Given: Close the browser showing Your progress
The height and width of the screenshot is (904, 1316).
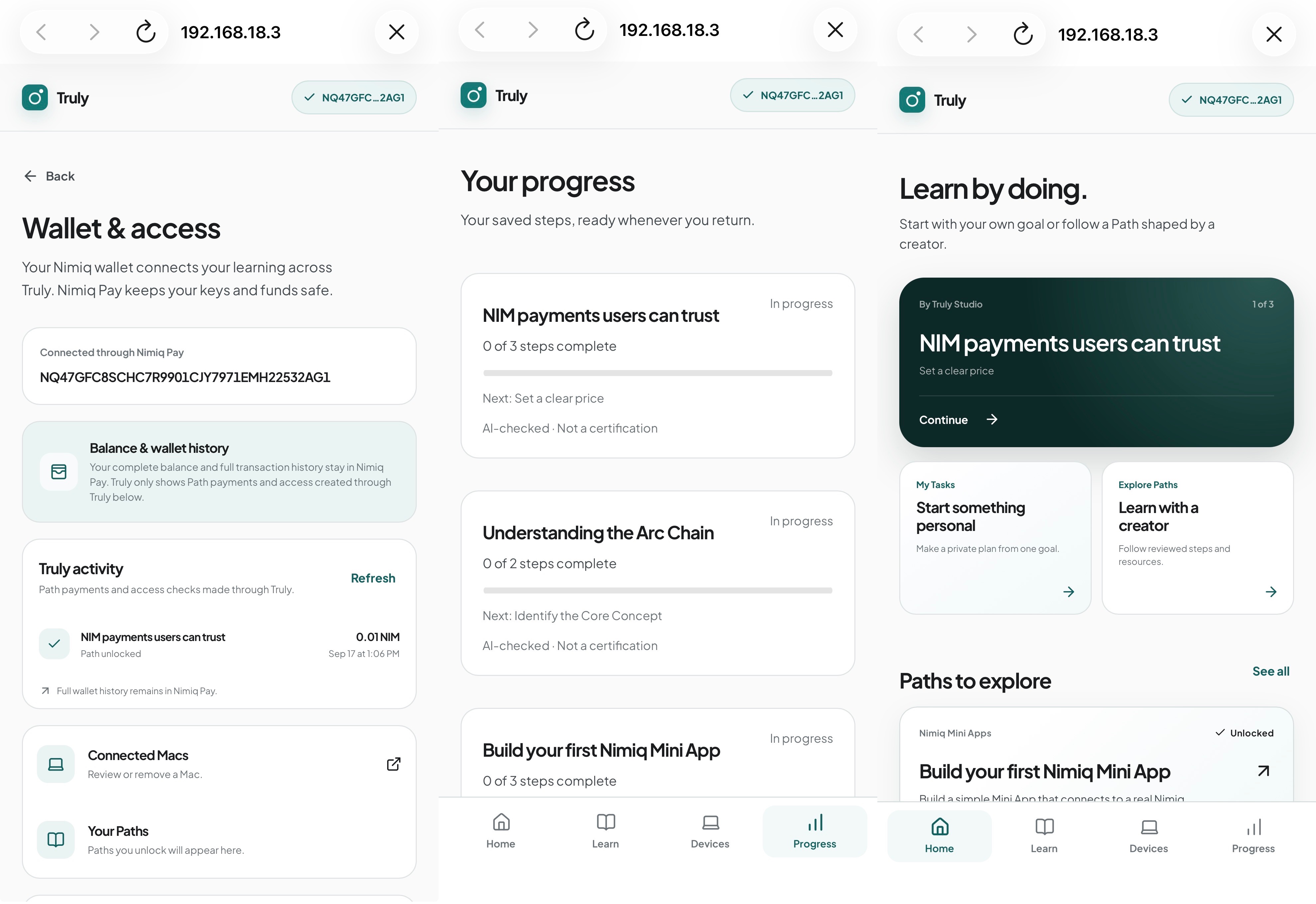Looking at the screenshot, I should click(835, 30).
